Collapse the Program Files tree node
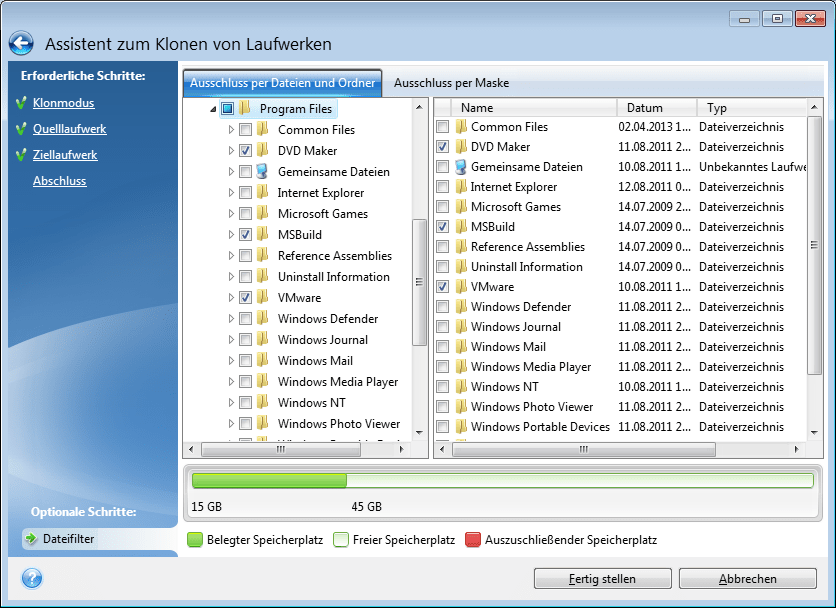 tap(213, 108)
